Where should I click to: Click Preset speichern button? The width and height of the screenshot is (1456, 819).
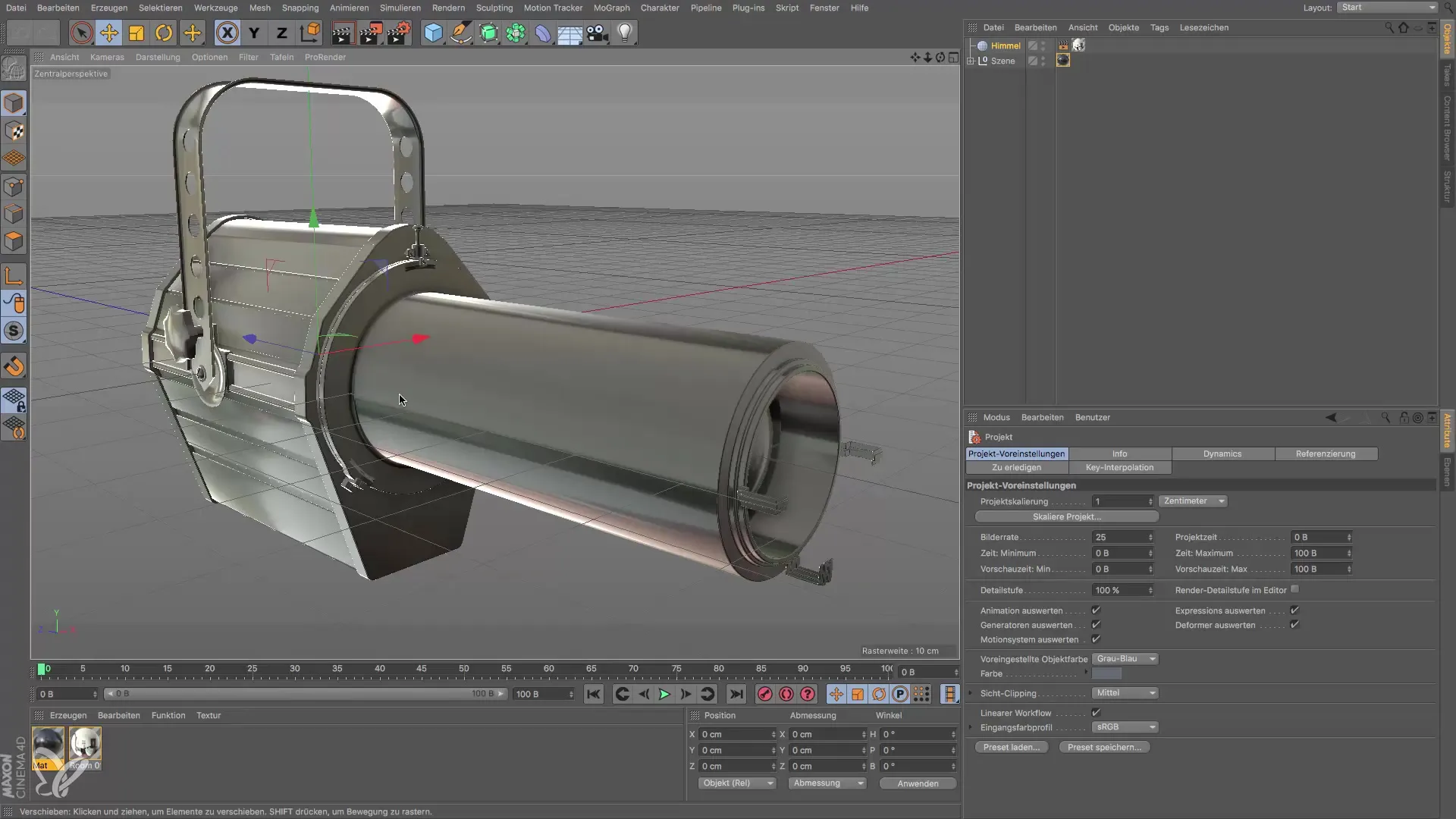pos(1104,748)
